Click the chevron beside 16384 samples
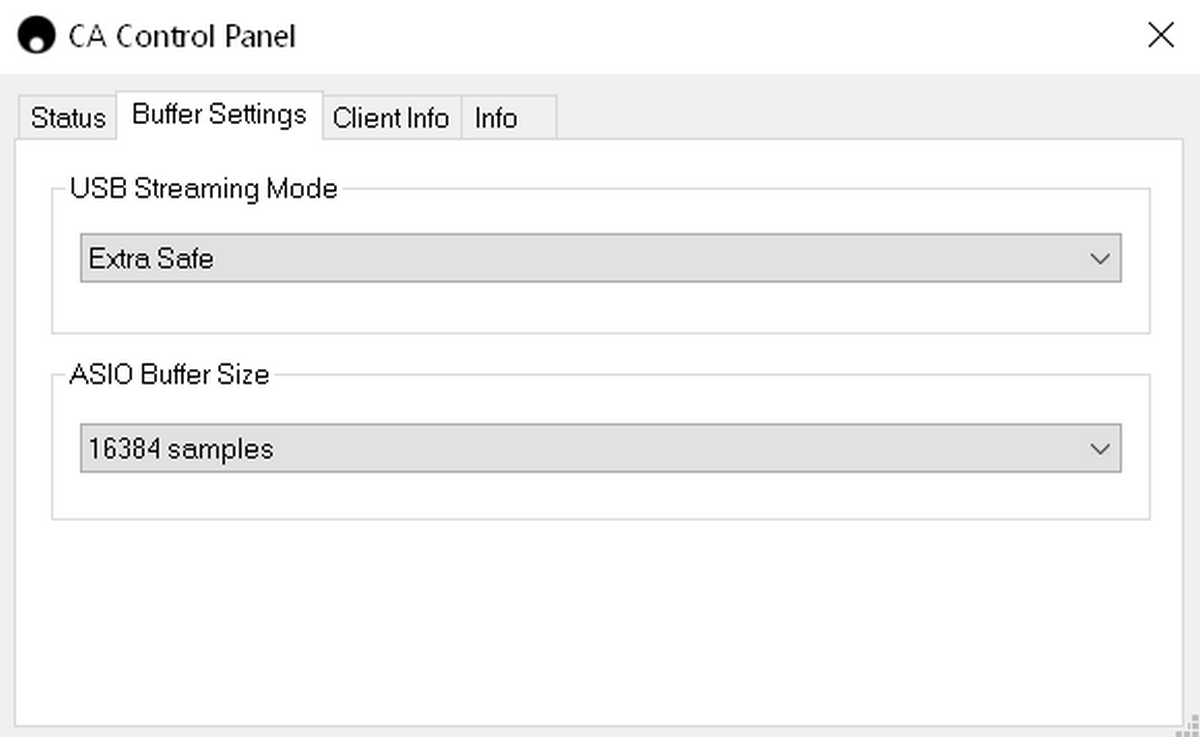The width and height of the screenshot is (1200, 737). [1100, 449]
